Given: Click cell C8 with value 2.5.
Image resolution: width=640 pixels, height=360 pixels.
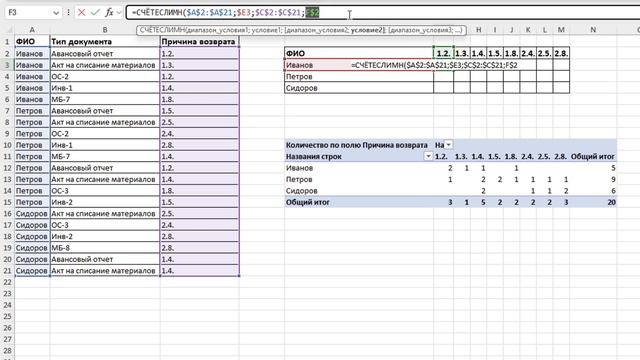Looking at the screenshot, I should pos(199,122).
